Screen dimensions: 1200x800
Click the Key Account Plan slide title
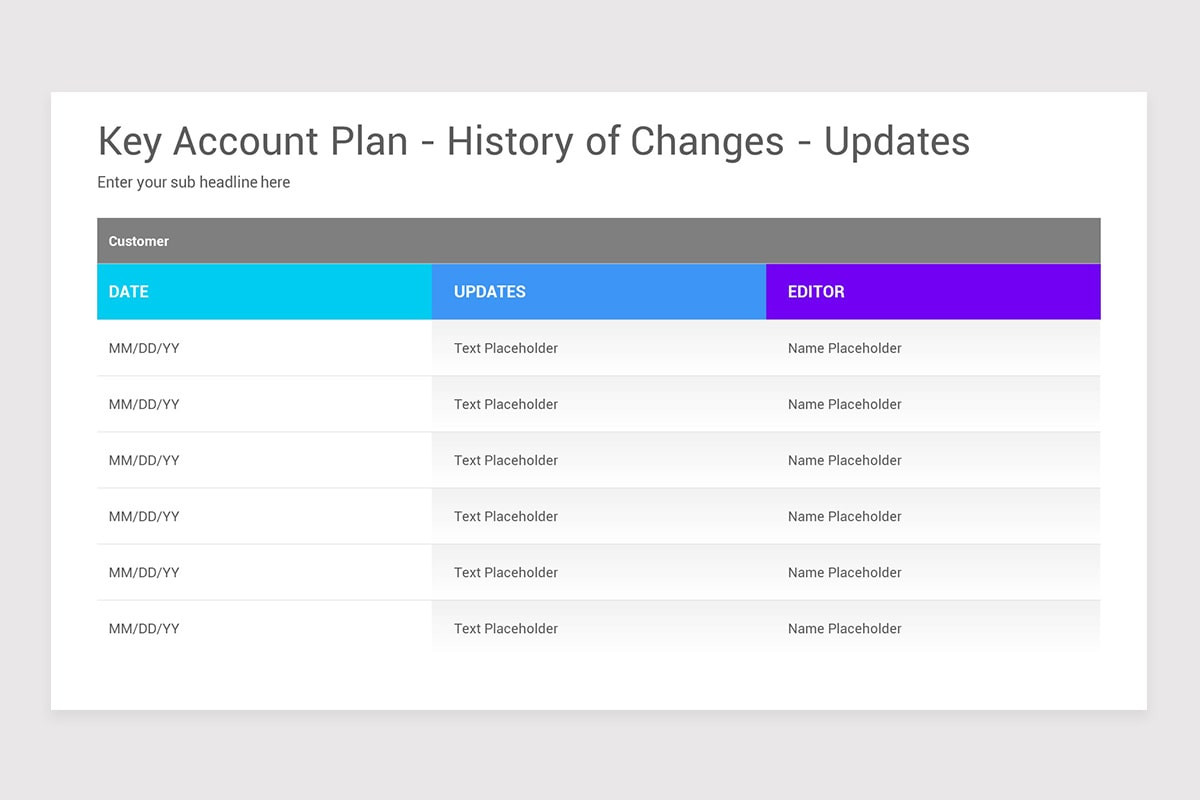coord(533,142)
